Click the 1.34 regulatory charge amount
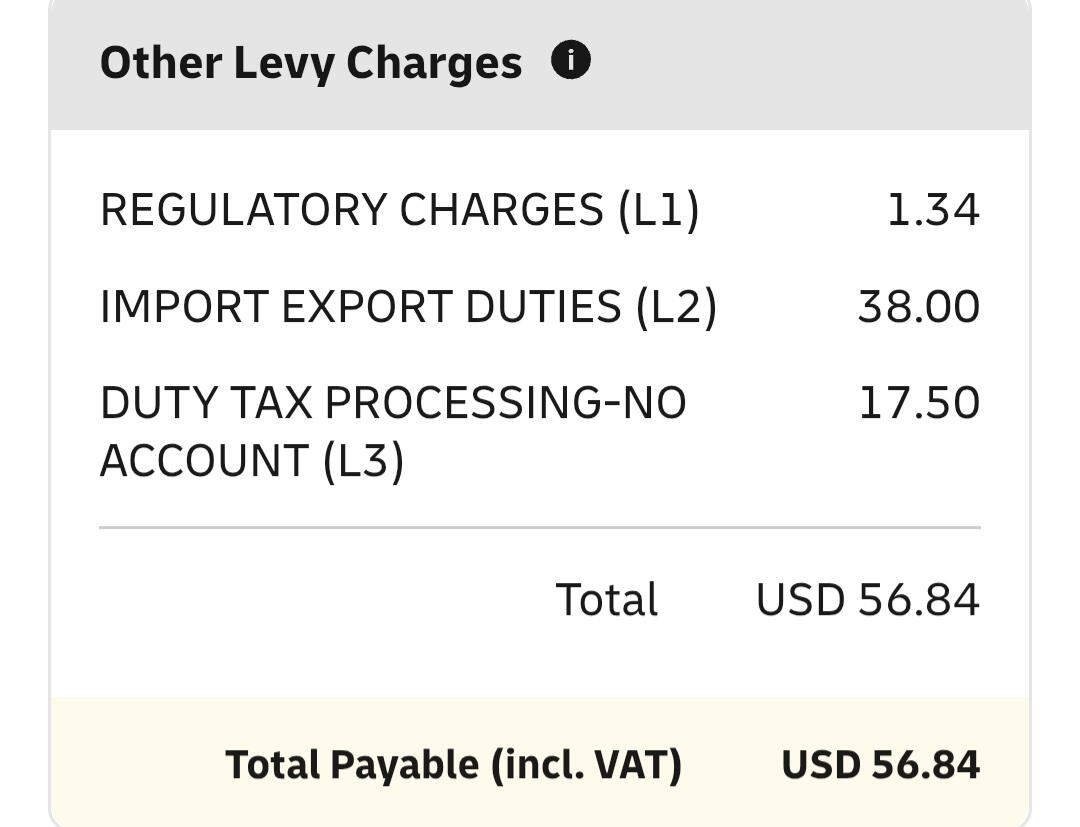This screenshot has width=1080, height=827. pos(933,210)
